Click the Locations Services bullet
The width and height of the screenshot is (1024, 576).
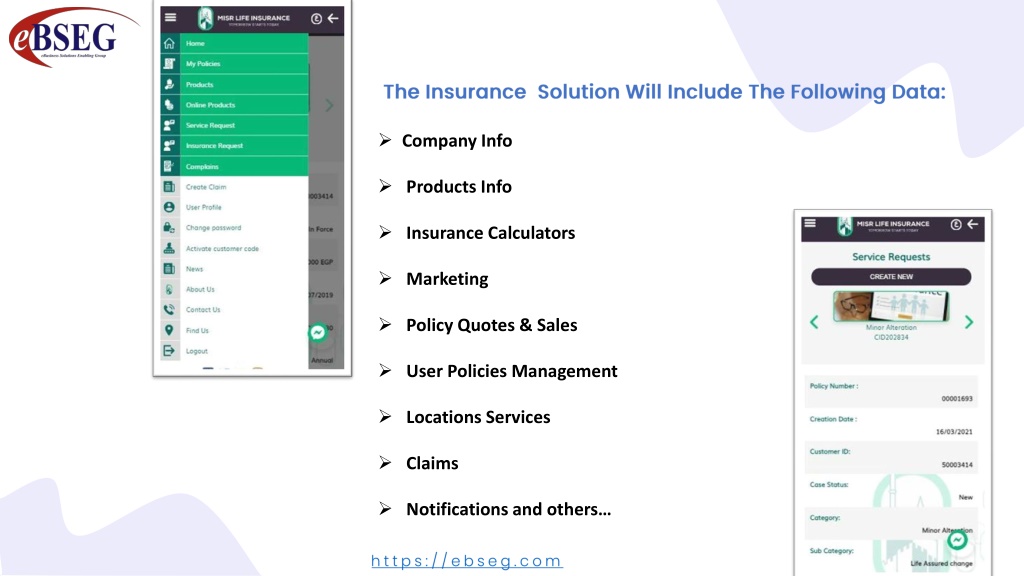(x=478, y=417)
